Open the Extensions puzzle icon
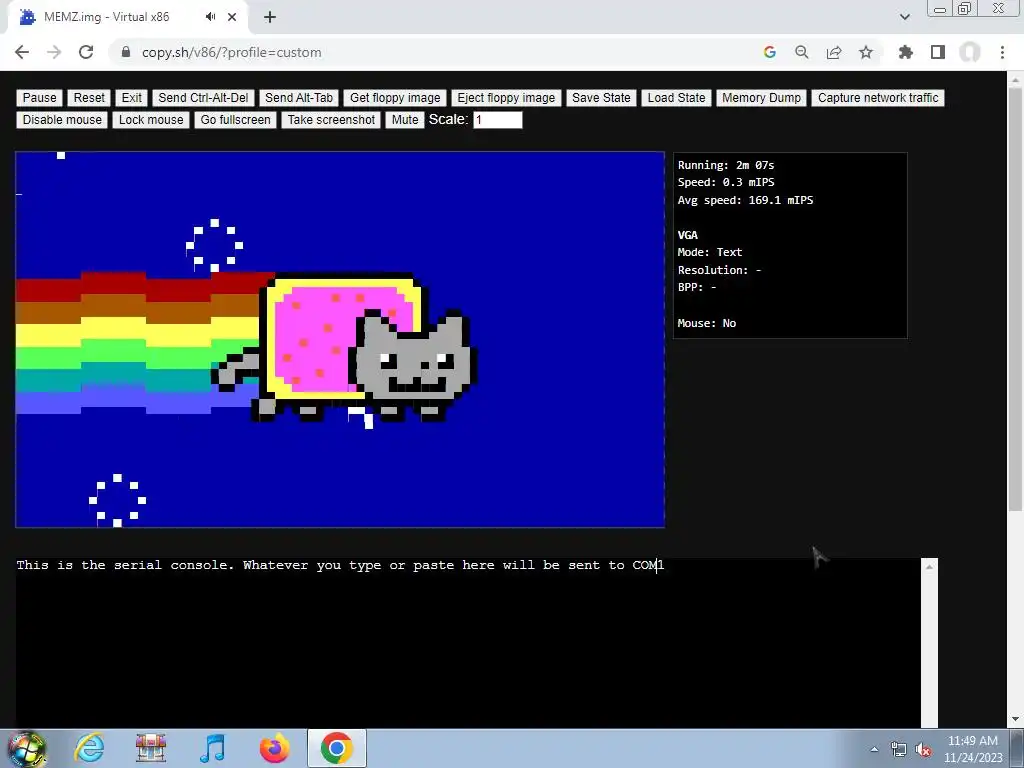The height and width of the screenshot is (768, 1024). 906,52
